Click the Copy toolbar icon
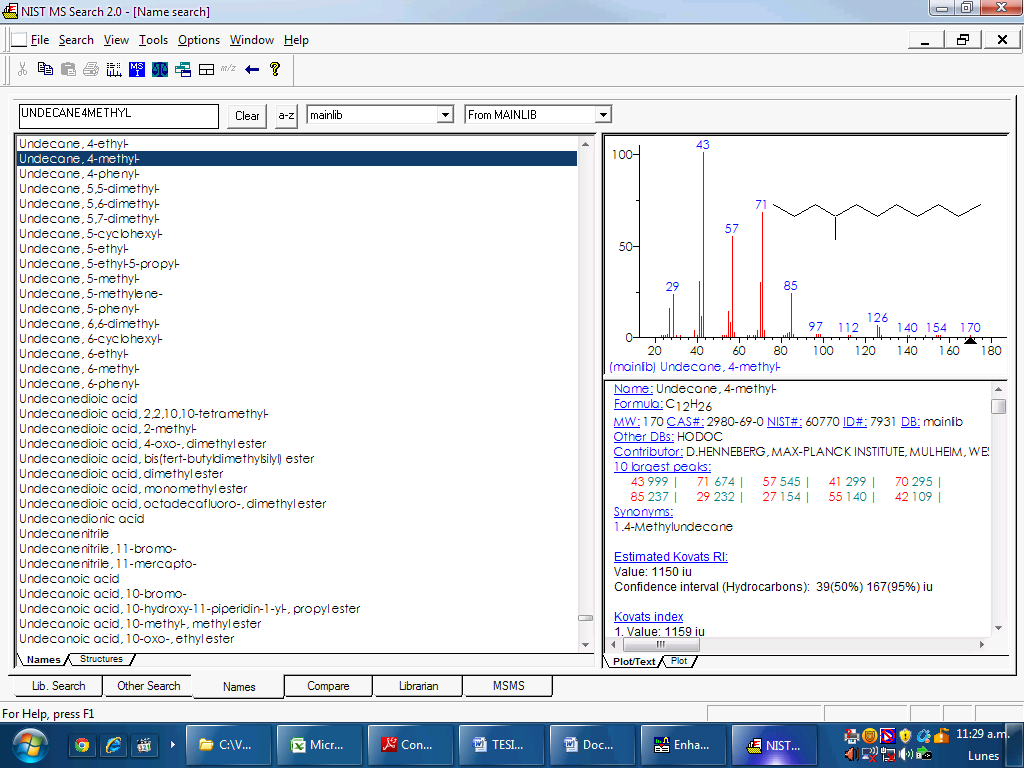 point(45,69)
